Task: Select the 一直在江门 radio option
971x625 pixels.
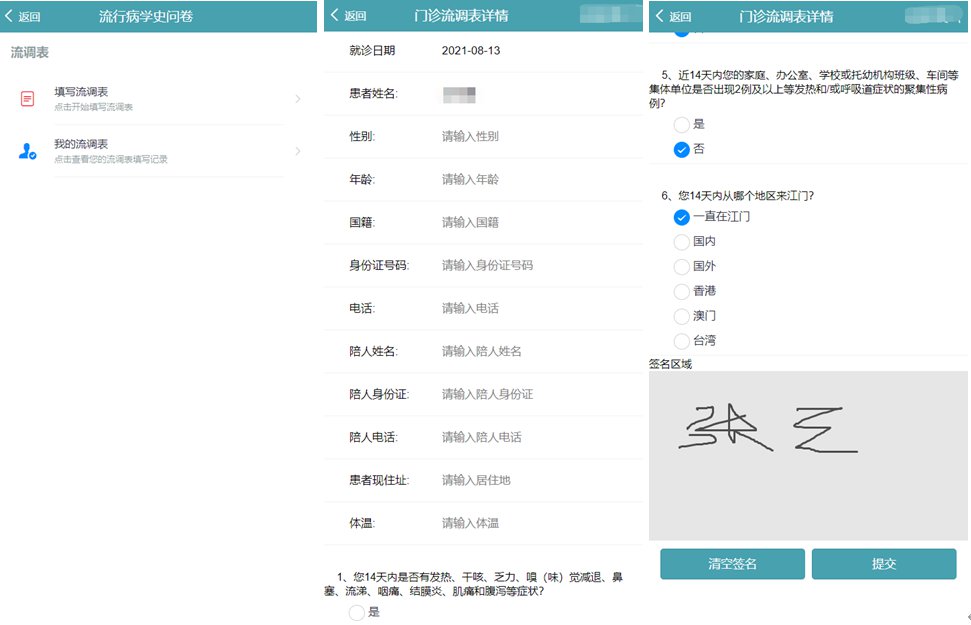Action: [682, 217]
